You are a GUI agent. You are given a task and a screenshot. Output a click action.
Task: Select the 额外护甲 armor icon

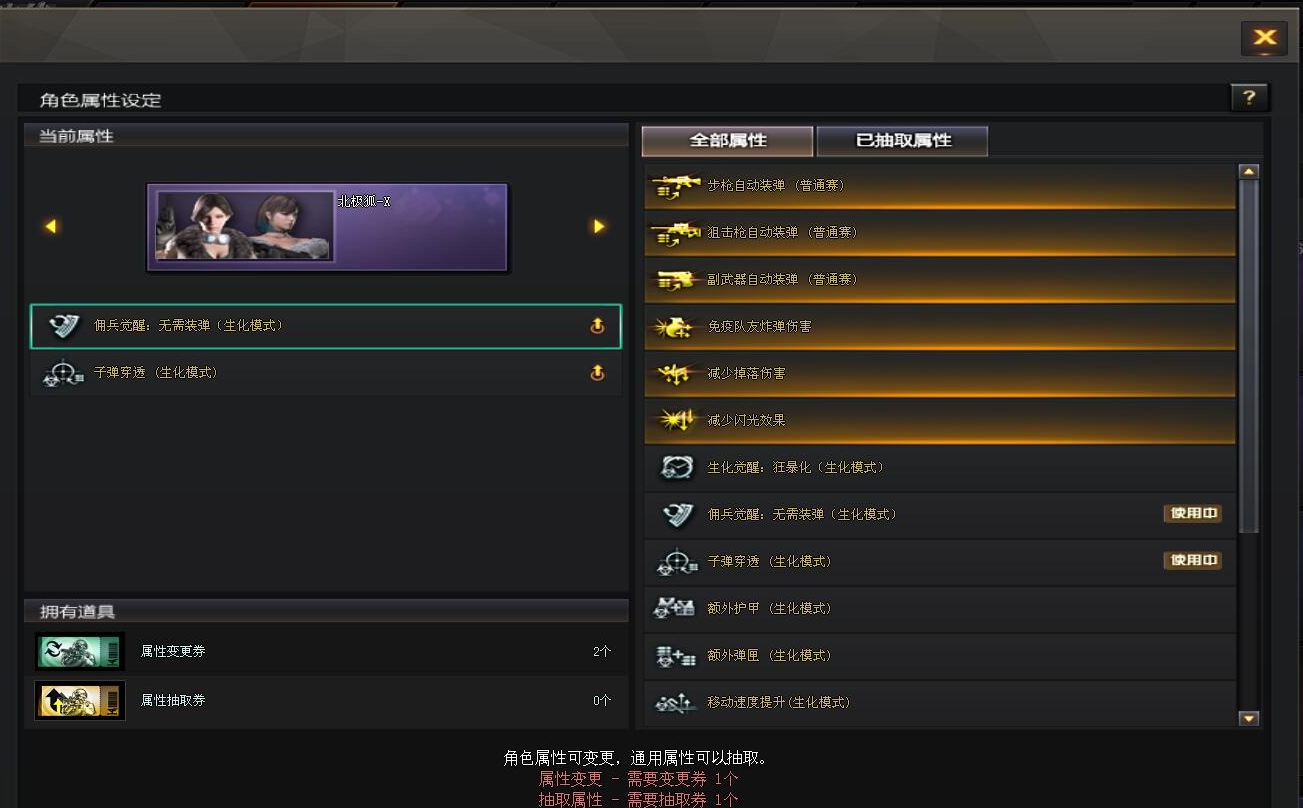(x=675, y=608)
